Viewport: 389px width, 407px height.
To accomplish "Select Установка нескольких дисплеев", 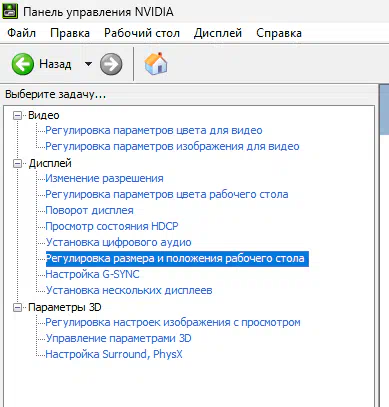I will [129, 290].
